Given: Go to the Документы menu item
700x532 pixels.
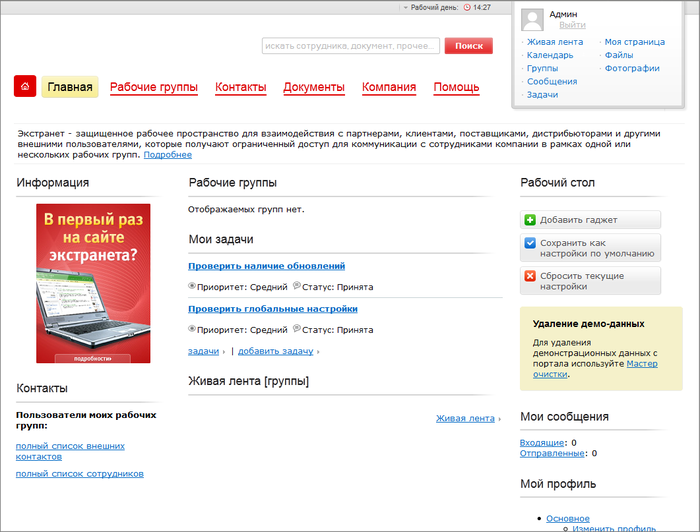Looking at the screenshot, I should pyautogui.click(x=314, y=88).
